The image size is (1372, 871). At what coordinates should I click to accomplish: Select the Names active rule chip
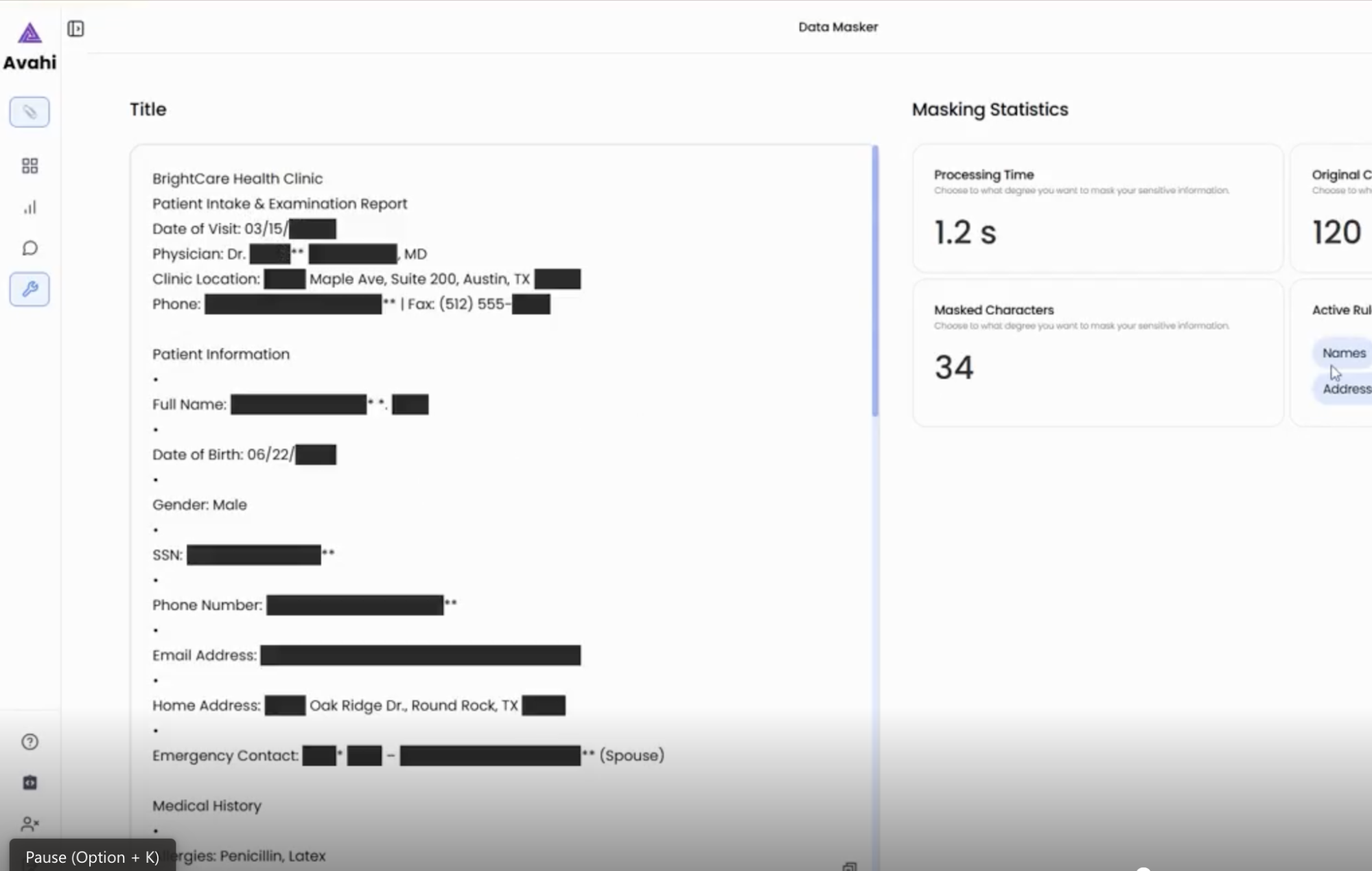[x=1343, y=353]
